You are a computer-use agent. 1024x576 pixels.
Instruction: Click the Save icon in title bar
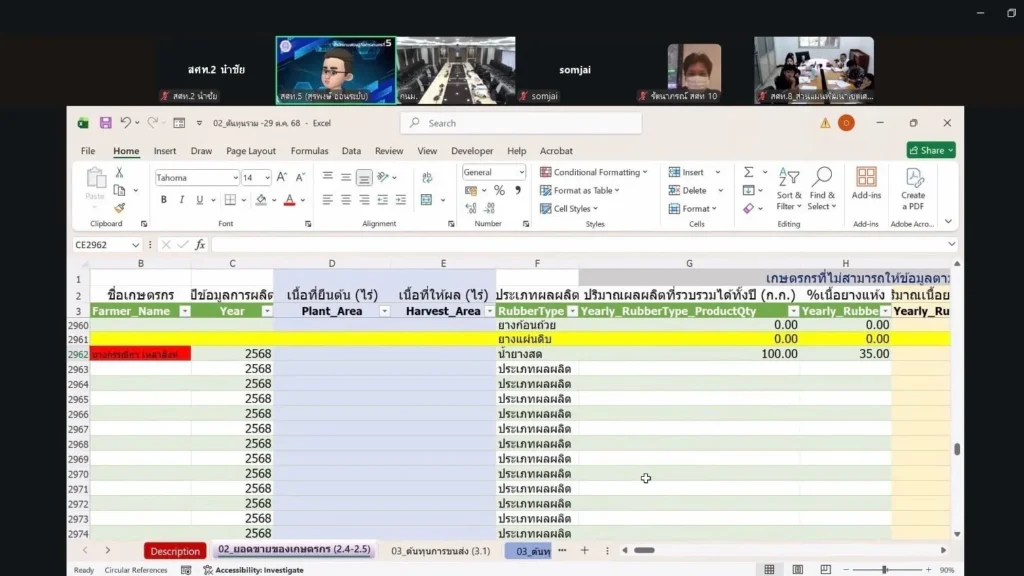105,123
